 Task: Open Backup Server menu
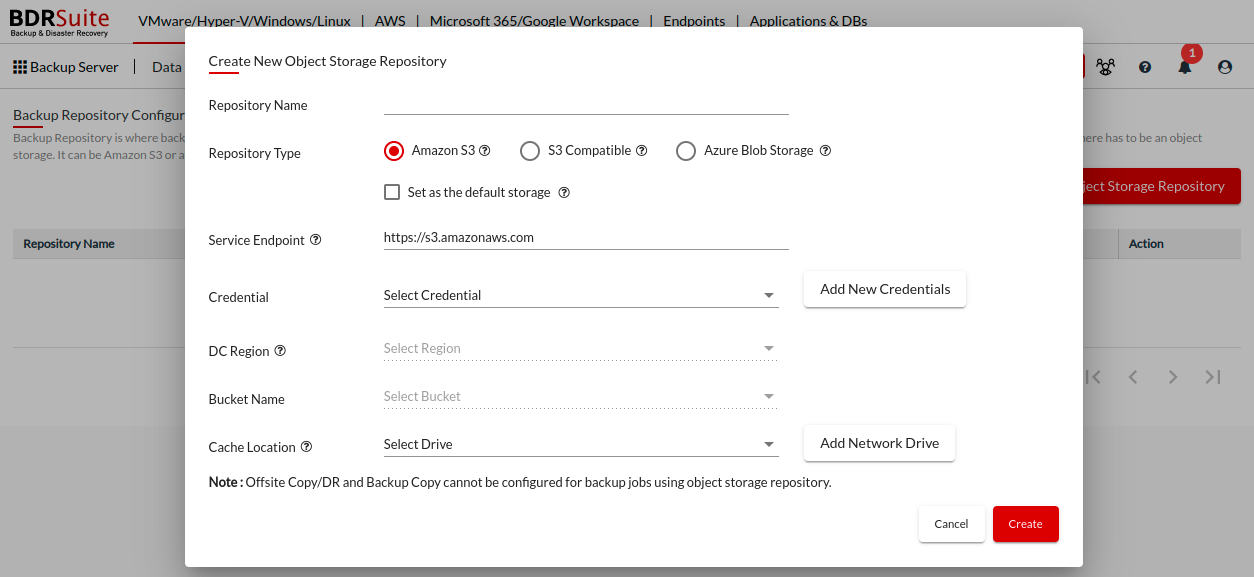click(x=66, y=67)
